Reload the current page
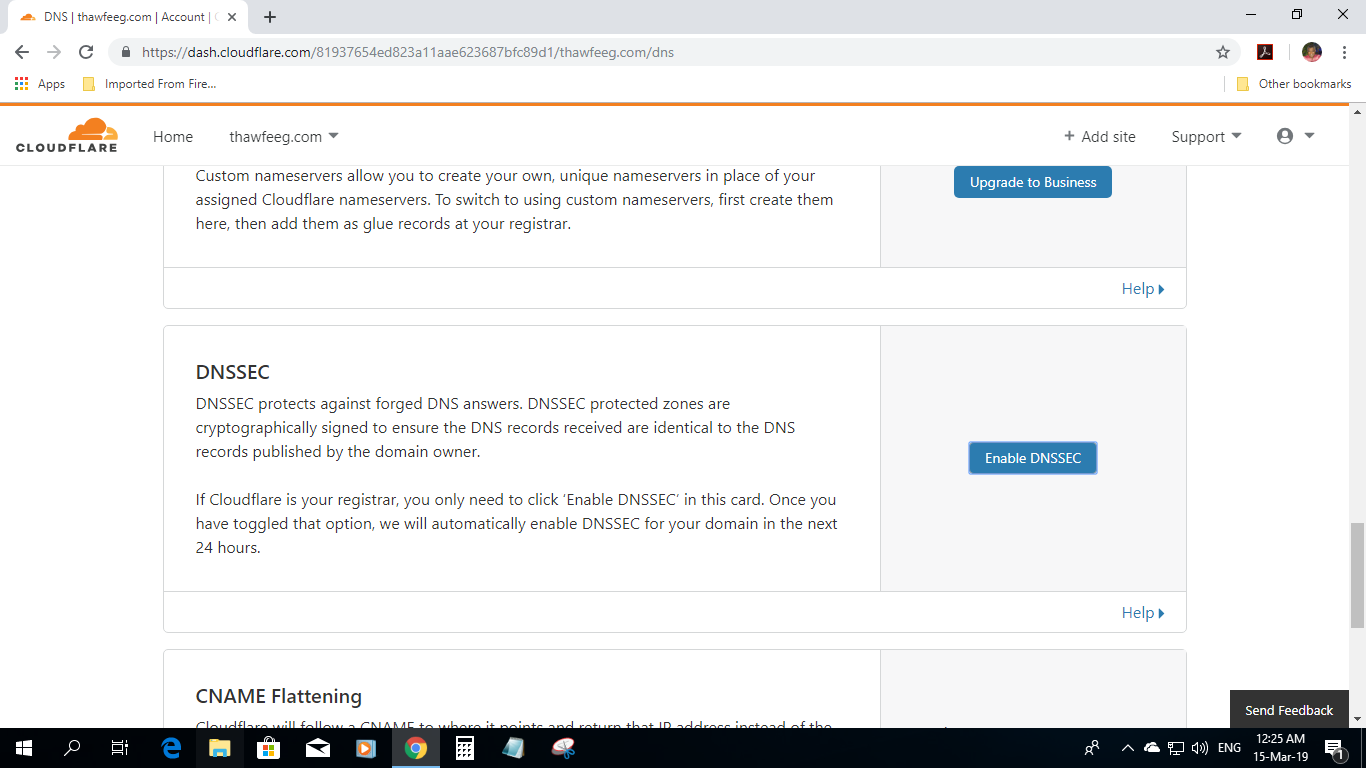 coord(86,52)
